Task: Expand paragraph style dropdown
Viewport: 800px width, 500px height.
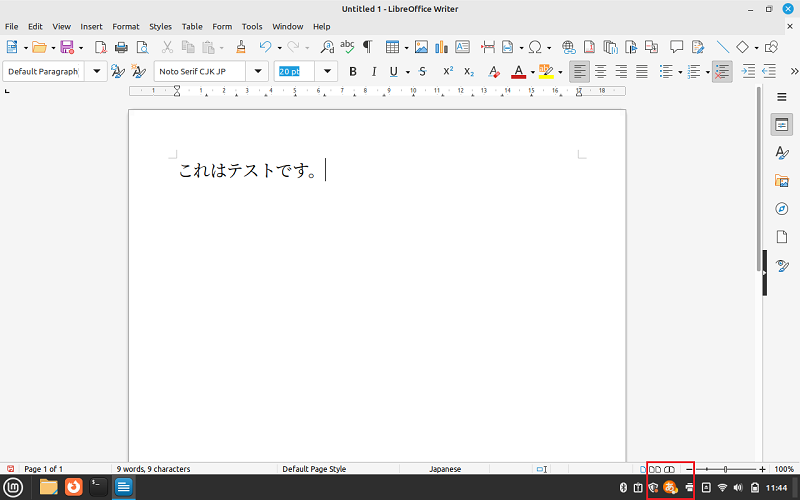Action: (x=96, y=71)
